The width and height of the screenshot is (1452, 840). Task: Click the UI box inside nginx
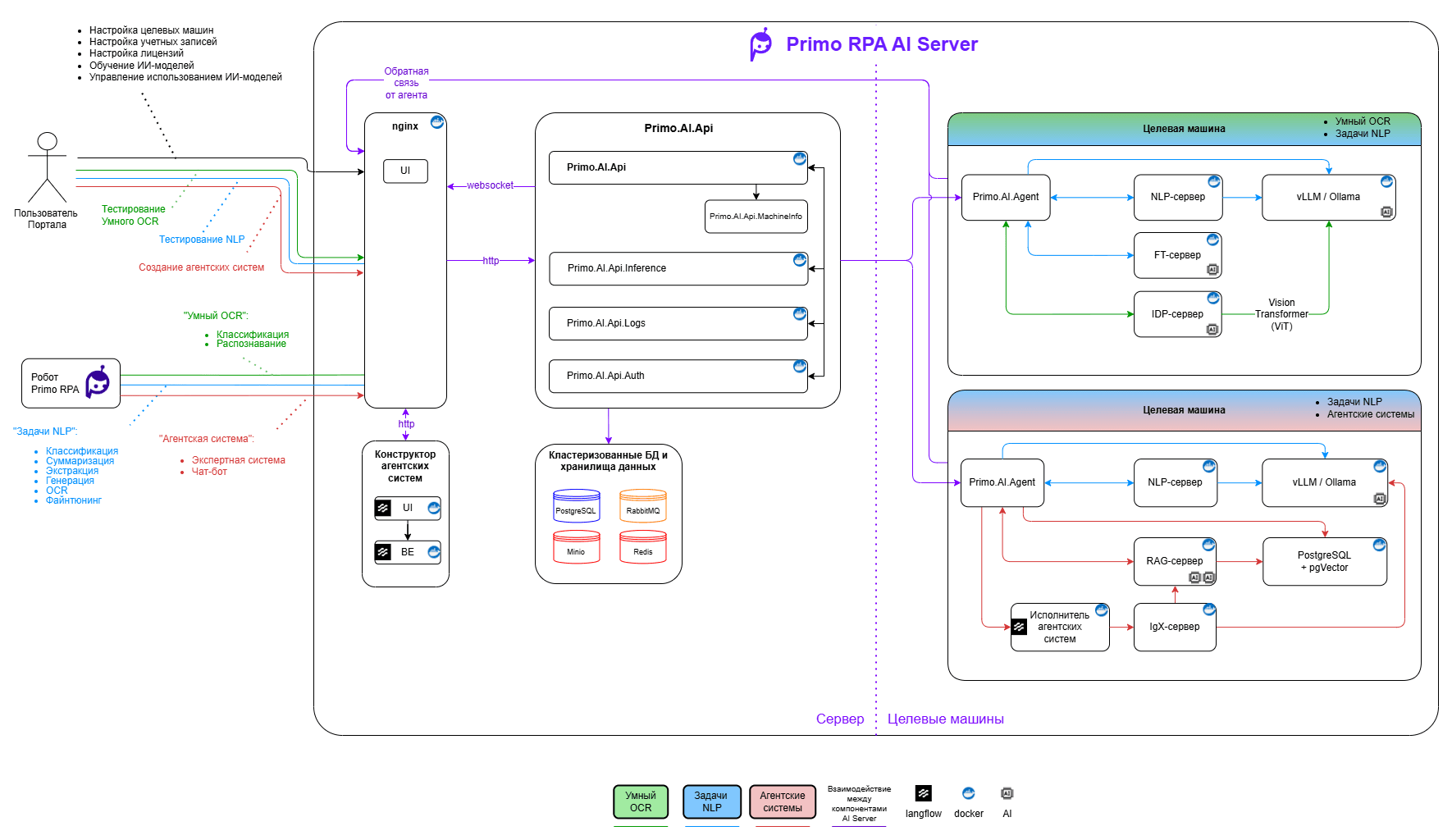[x=405, y=171]
